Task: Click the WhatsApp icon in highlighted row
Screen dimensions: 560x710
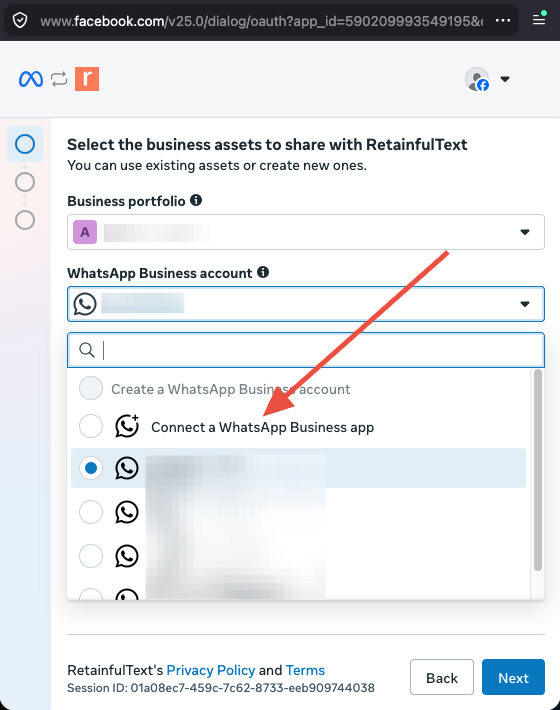Action: point(127,468)
